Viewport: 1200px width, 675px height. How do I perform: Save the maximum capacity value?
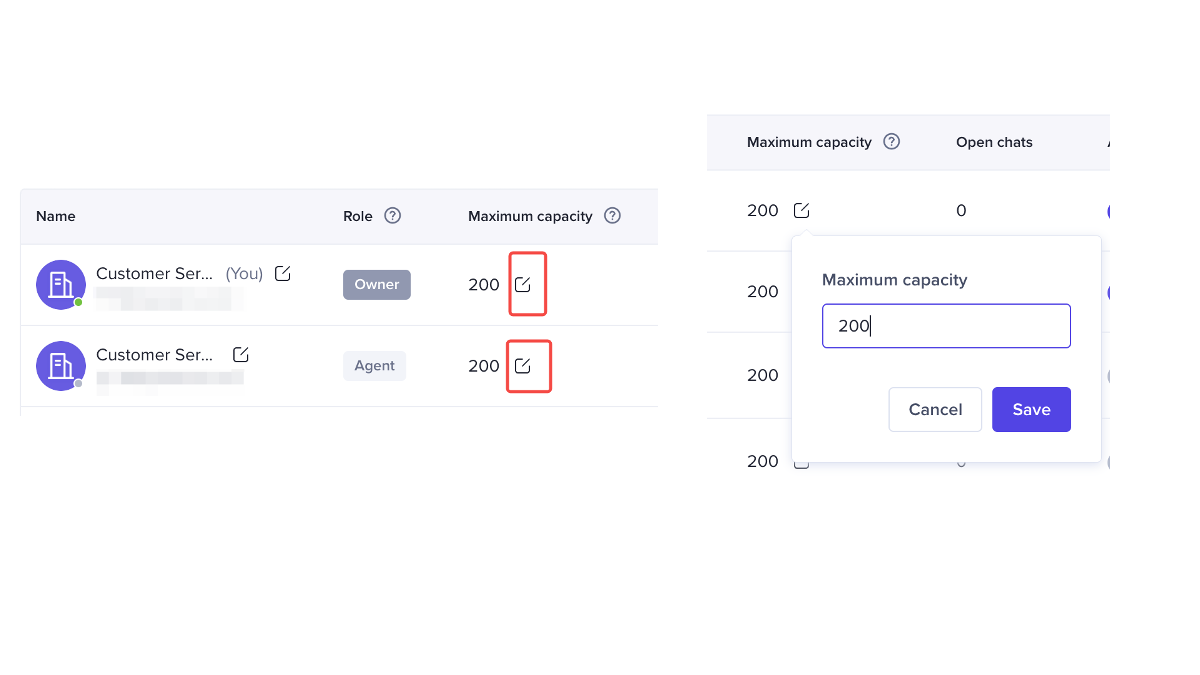[x=1031, y=410]
